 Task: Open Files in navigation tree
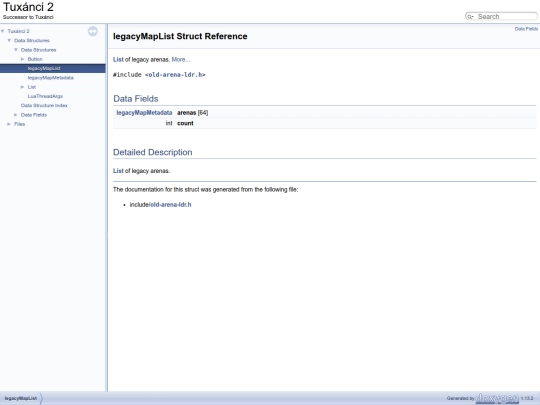tap(20, 124)
